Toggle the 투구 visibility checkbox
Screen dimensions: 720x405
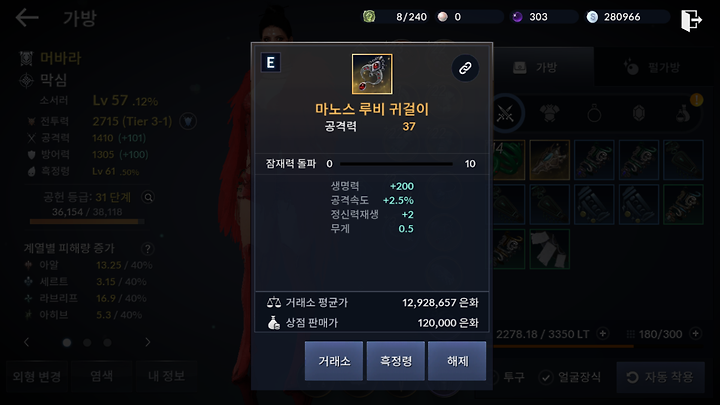495,377
